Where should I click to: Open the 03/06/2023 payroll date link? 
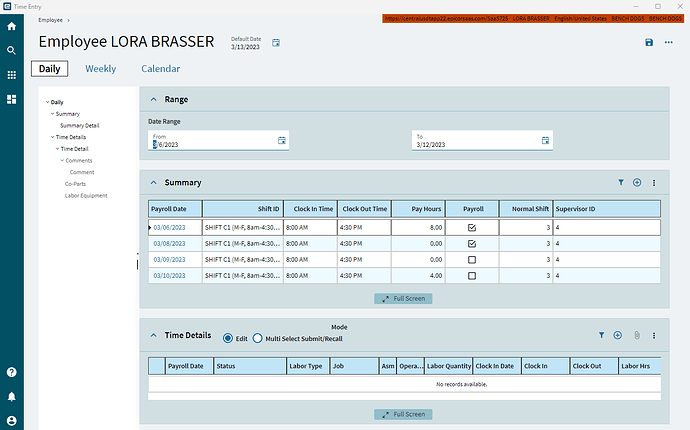169,228
